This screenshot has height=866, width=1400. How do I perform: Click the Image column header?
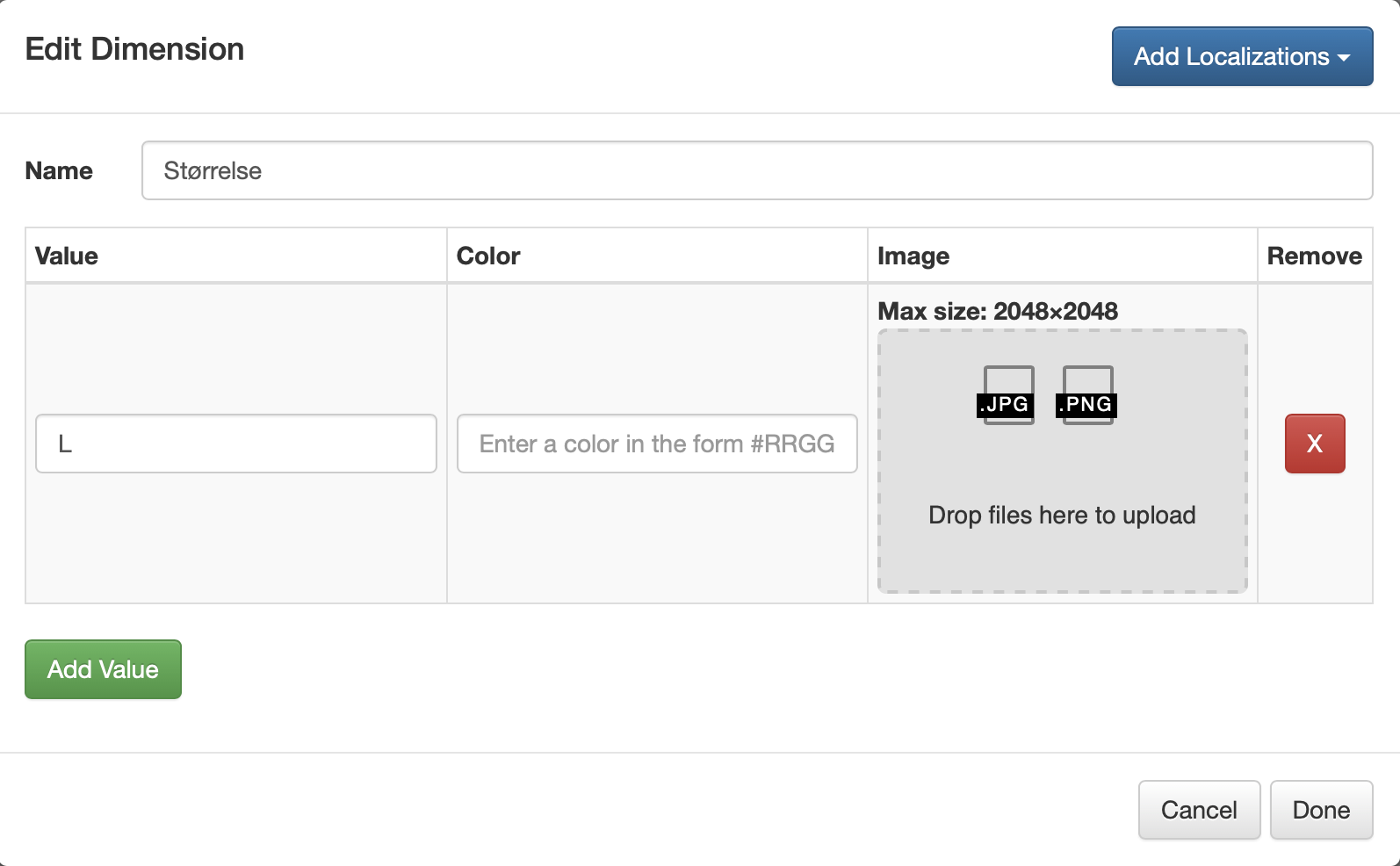913,256
